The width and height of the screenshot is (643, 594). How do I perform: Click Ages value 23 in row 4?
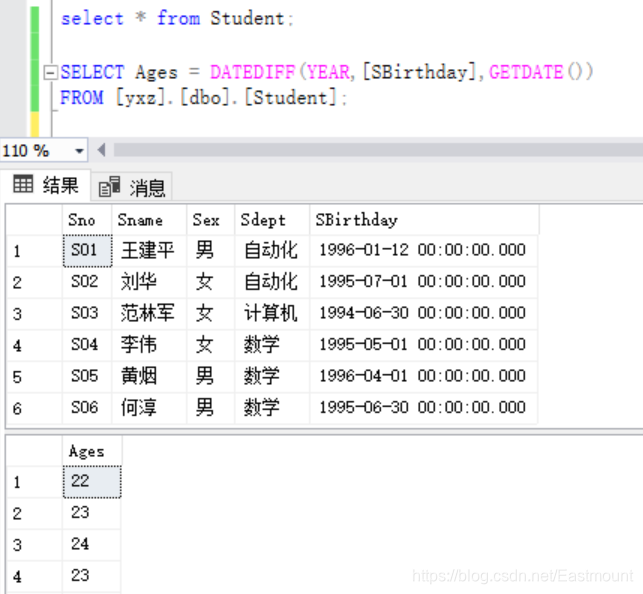coord(91,576)
